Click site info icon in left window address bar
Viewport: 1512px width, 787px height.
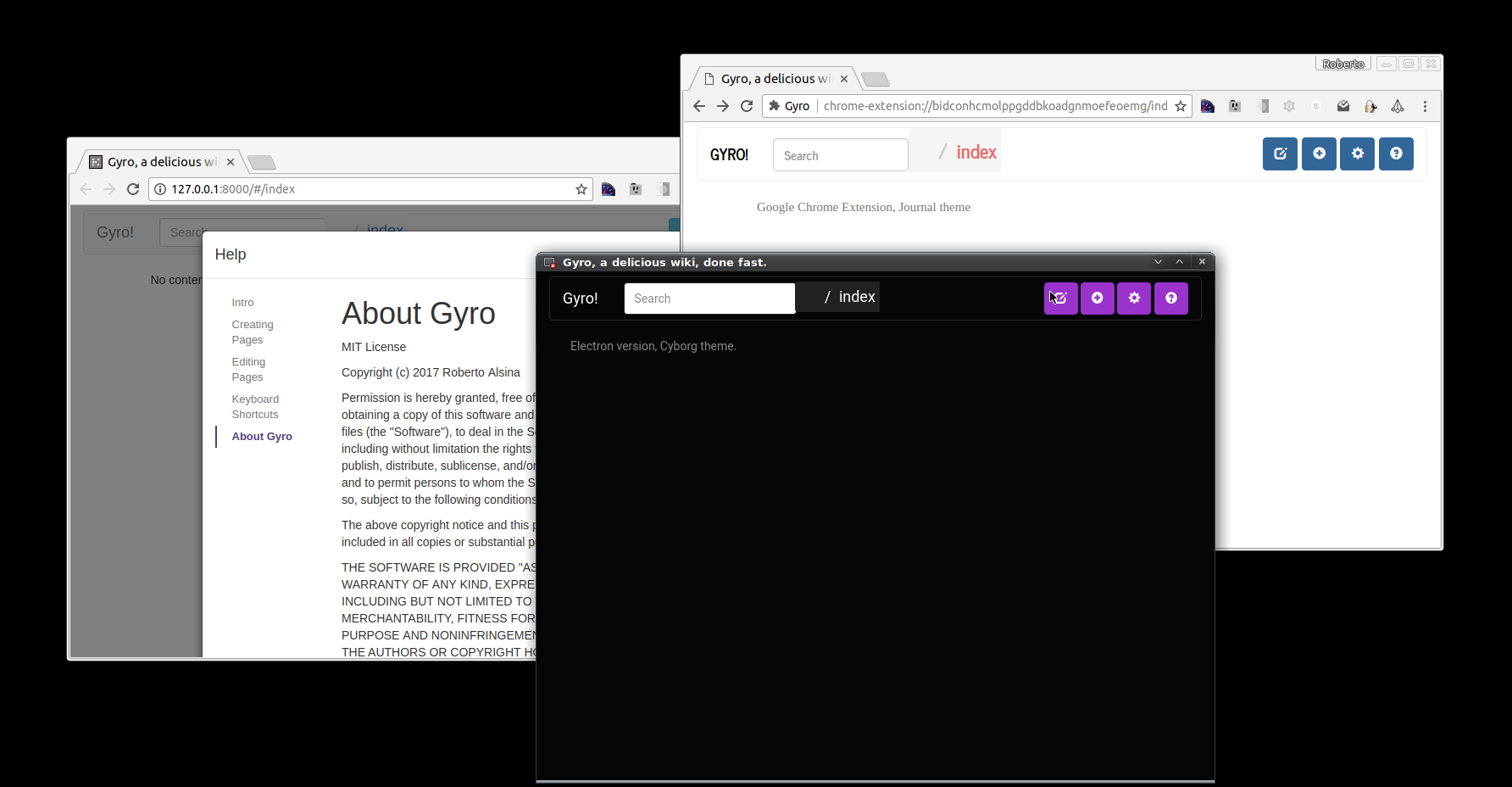pyautogui.click(x=160, y=189)
